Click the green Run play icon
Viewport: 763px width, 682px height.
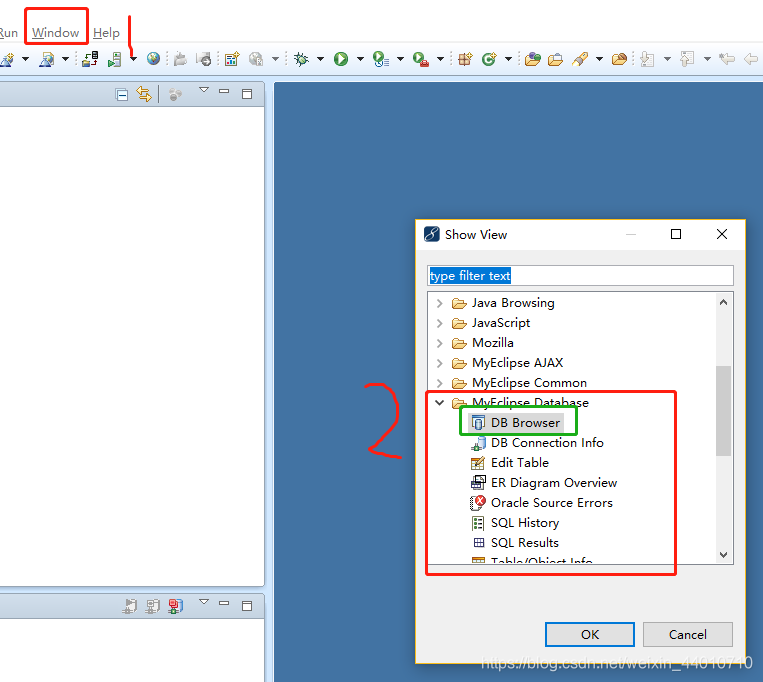pyautogui.click(x=341, y=59)
